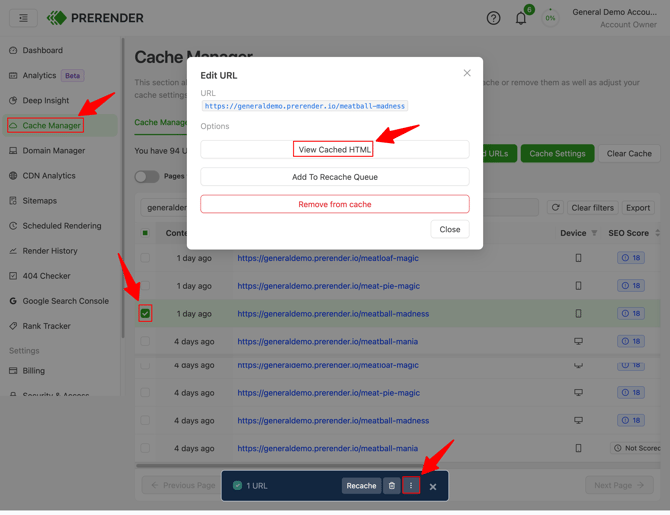The height and width of the screenshot is (515, 670).
Task: Click the General Demo Account name
Action: 614,12
